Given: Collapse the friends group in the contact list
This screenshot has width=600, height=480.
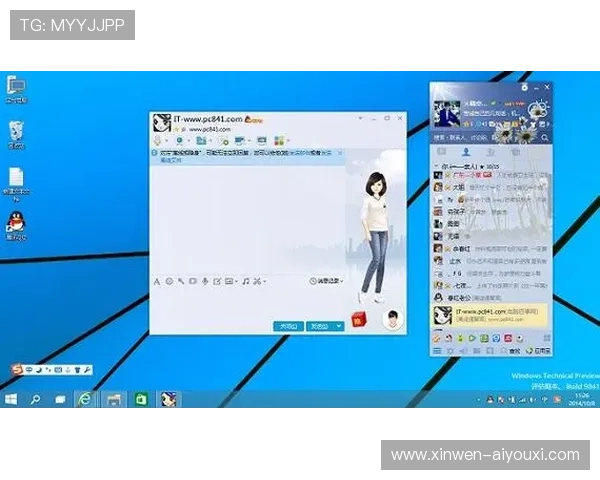Looking at the screenshot, I should (x=436, y=167).
